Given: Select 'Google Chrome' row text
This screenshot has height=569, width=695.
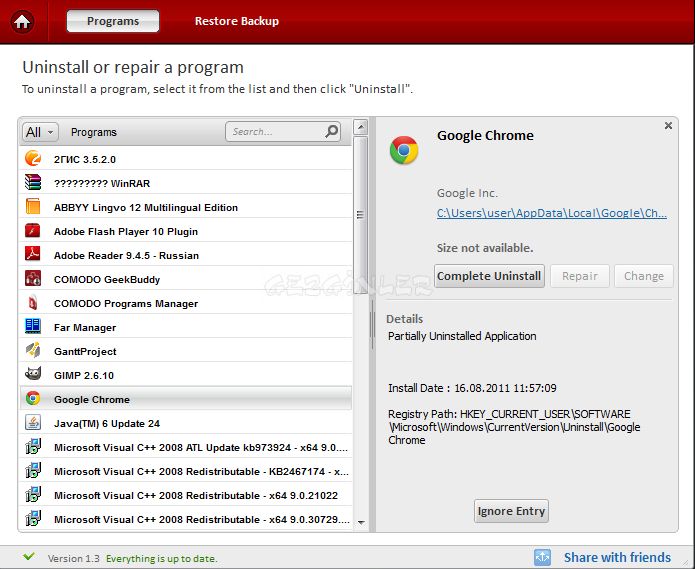Looking at the screenshot, I should click(92, 399).
